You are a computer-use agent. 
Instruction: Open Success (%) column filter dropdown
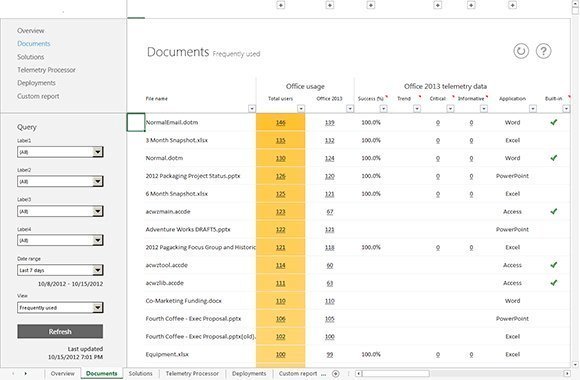pos(384,108)
